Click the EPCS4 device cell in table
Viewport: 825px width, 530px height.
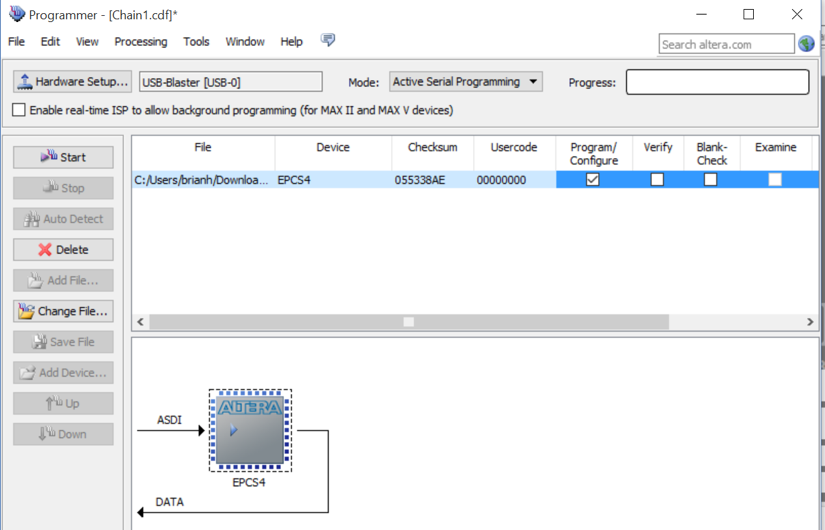click(x=333, y=180)
